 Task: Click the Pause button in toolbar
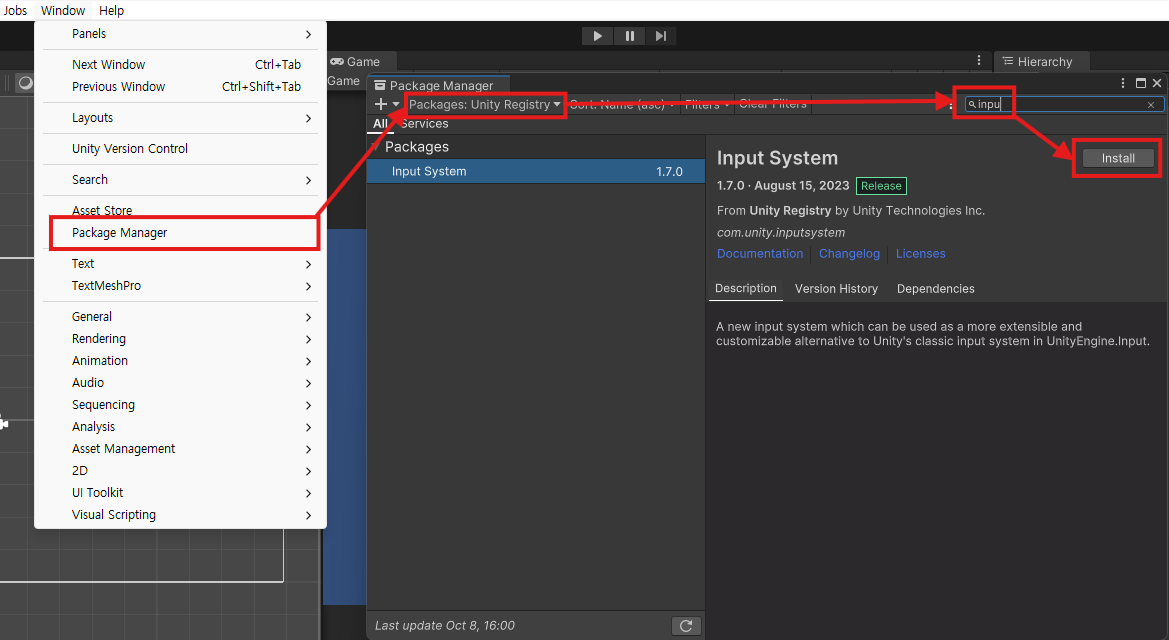click(x=629, y=36)
